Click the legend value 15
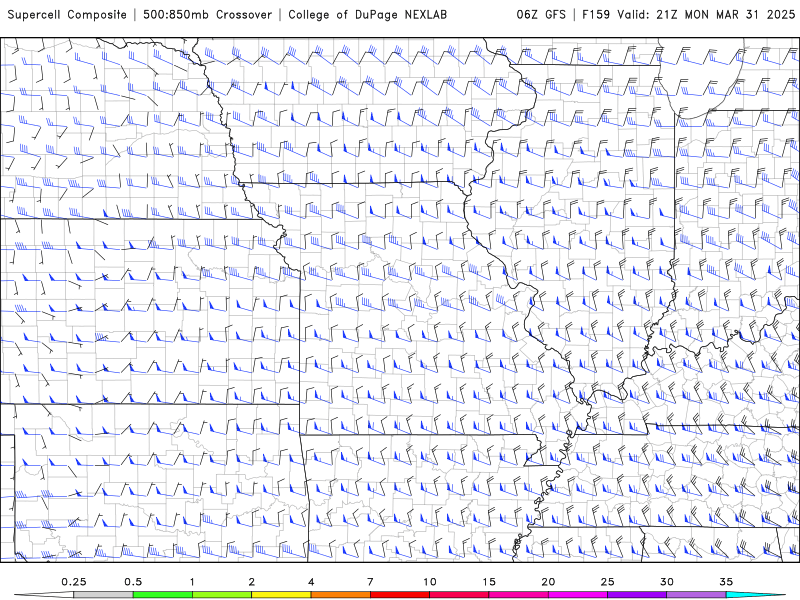This screenshot has width=800, height=600. (489, 582)
